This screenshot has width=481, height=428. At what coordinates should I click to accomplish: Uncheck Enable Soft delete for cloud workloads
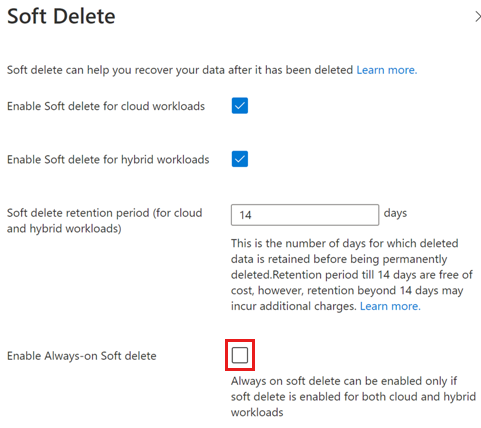[x=240, y=106]
